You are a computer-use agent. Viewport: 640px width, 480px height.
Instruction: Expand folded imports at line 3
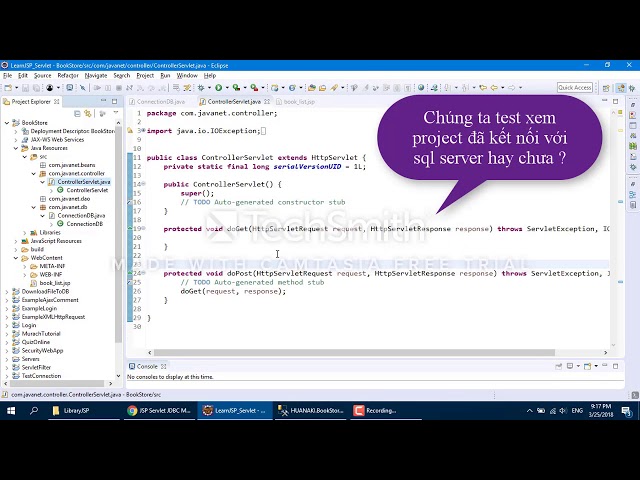[x=143, y=131]
